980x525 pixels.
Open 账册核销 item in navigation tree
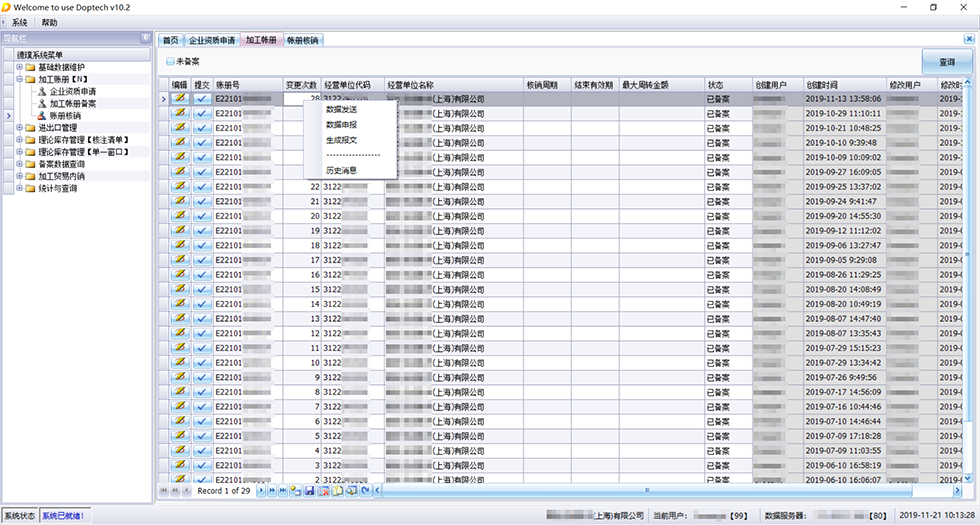point(65,116)
